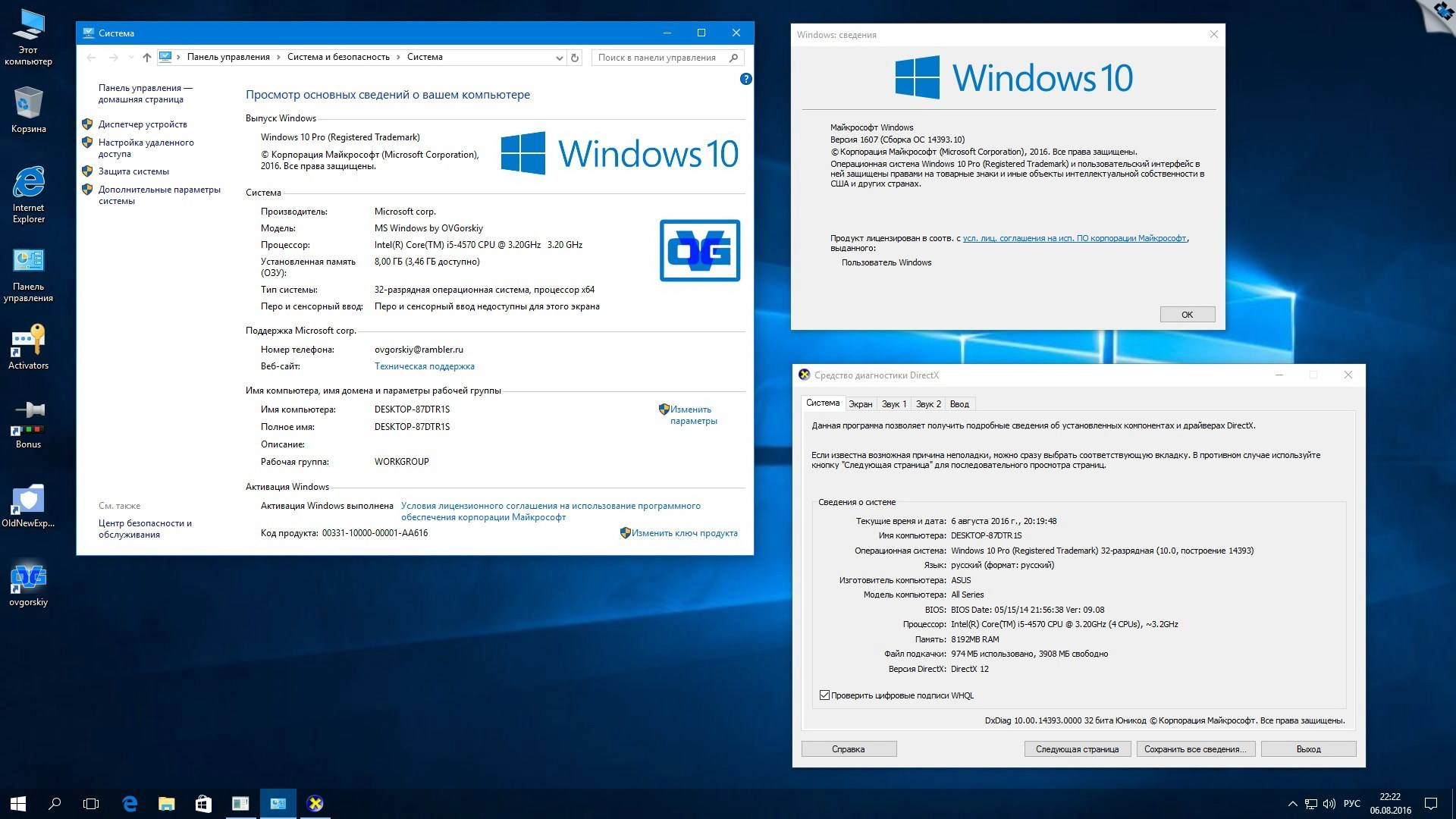
Task: Open Дополнительные параметры системы link
Action: click(159, 195)
